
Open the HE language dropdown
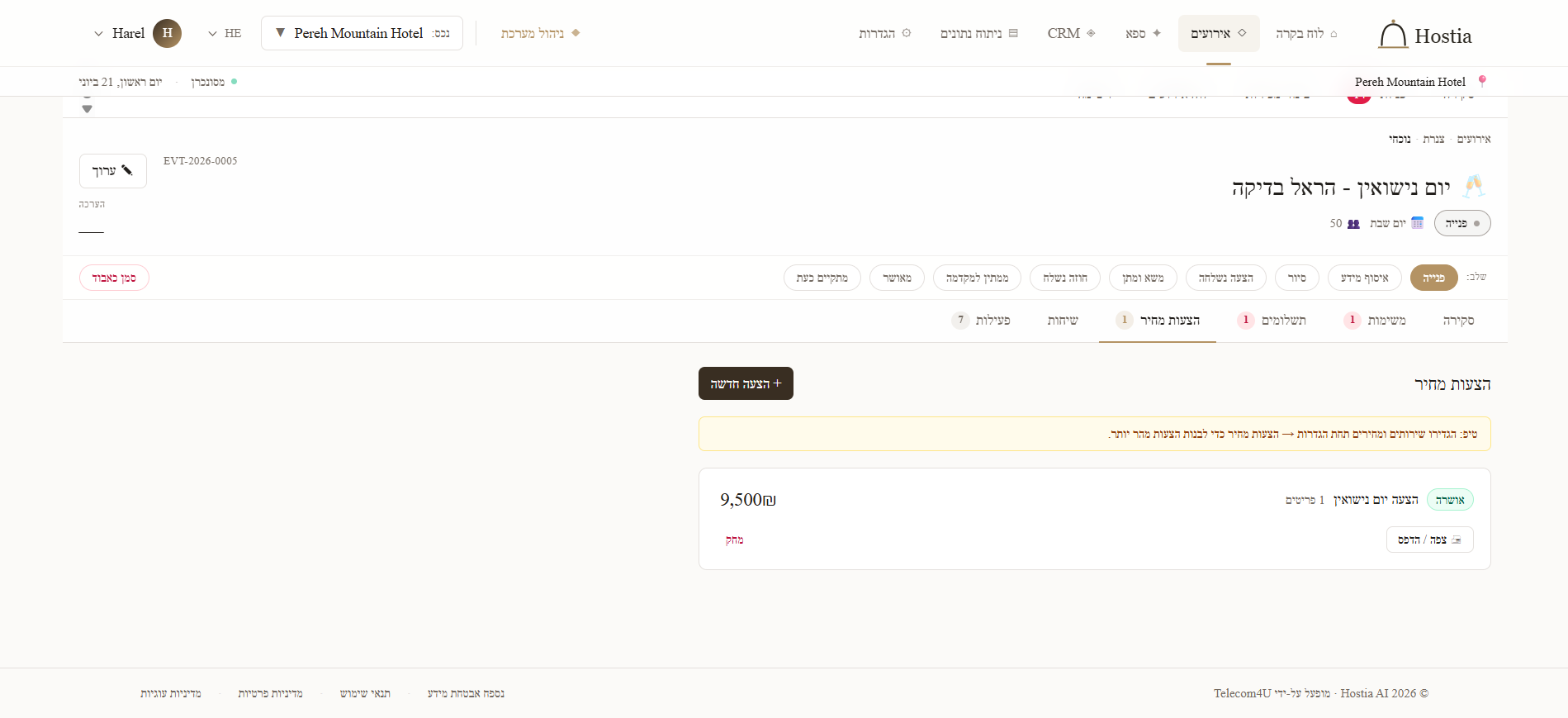tap(225, 33)
